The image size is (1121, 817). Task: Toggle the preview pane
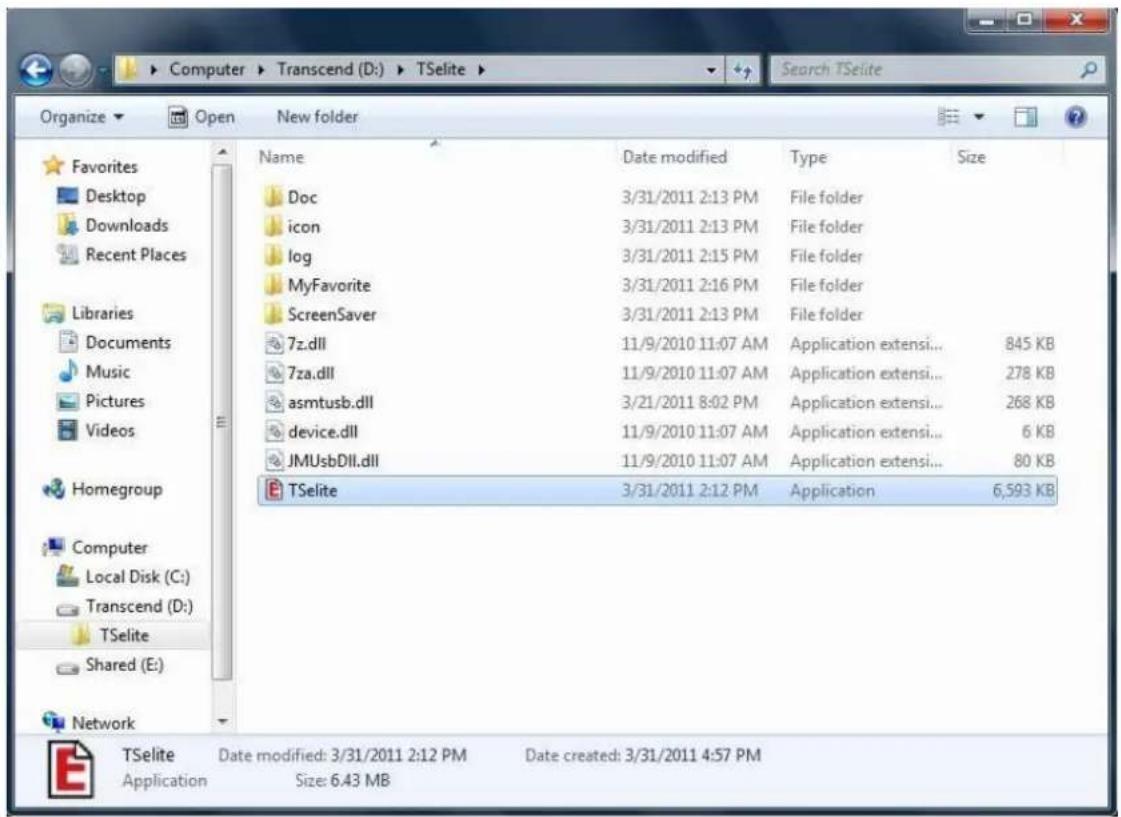tap(1026, 117)
